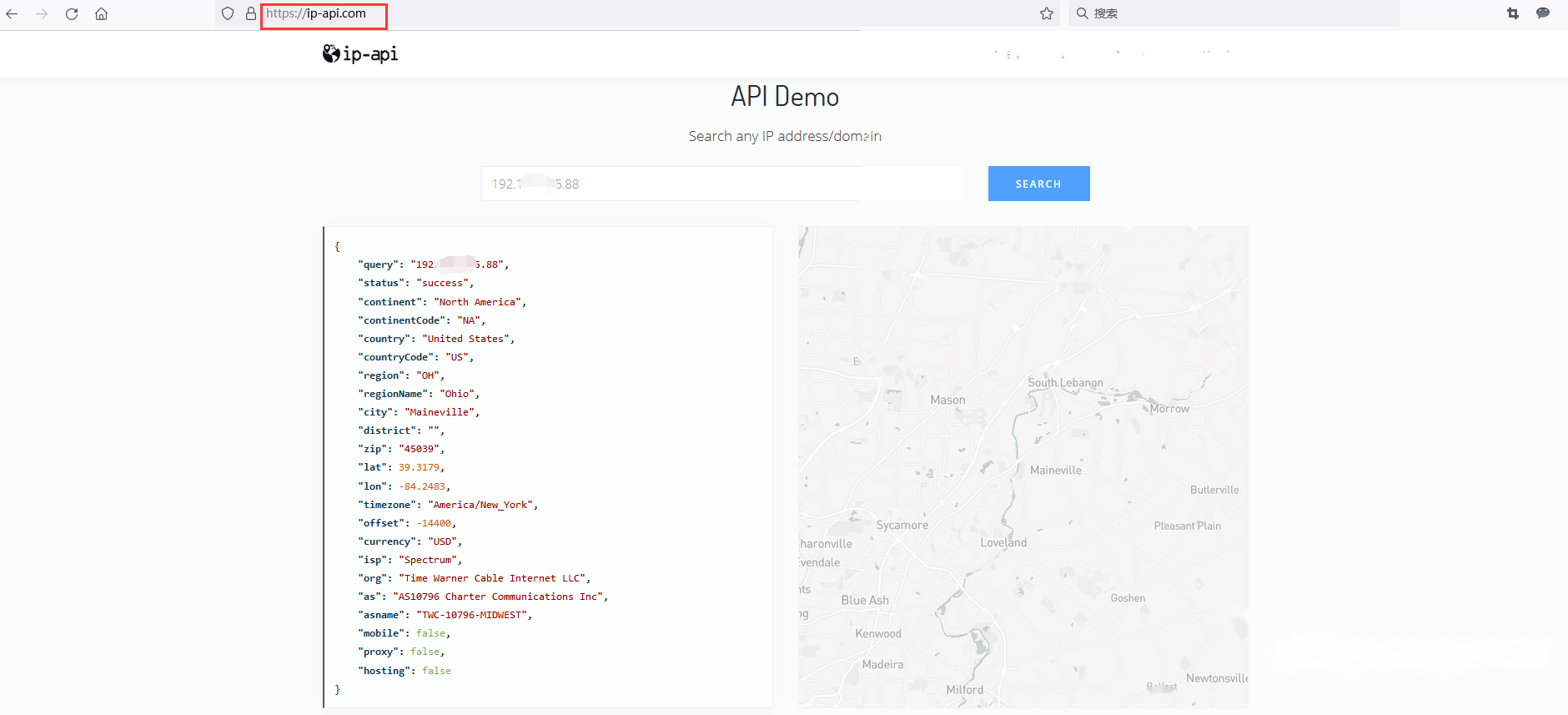
Task: Open the chat bubble toolbar icon
Action: (1543, 13)
